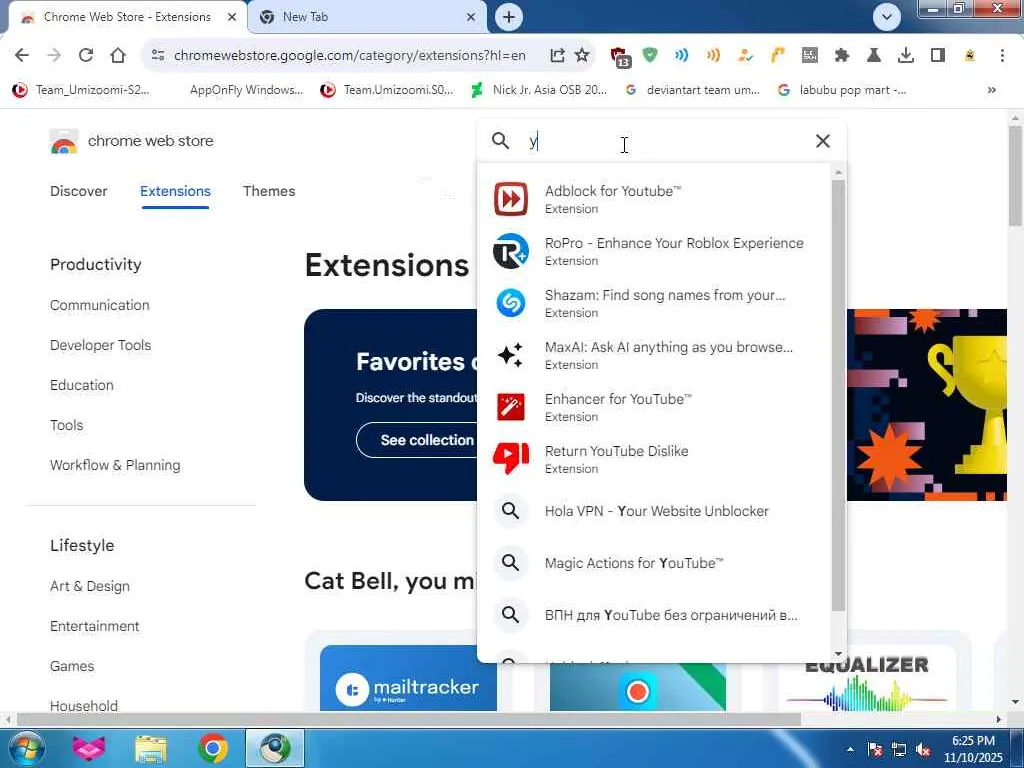Choose the ВПН для YouTube search suggestion

[654, 615]
